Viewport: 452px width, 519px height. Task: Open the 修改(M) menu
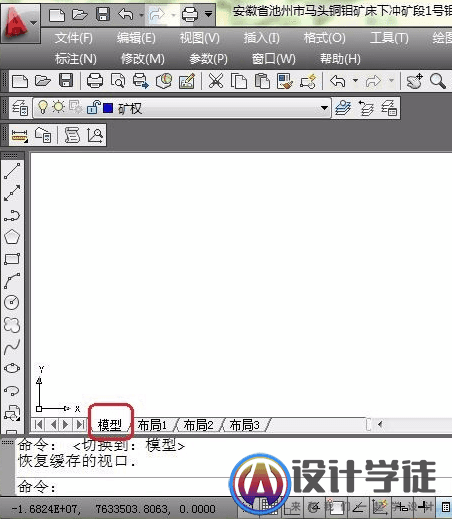click(x=143, y=59)
